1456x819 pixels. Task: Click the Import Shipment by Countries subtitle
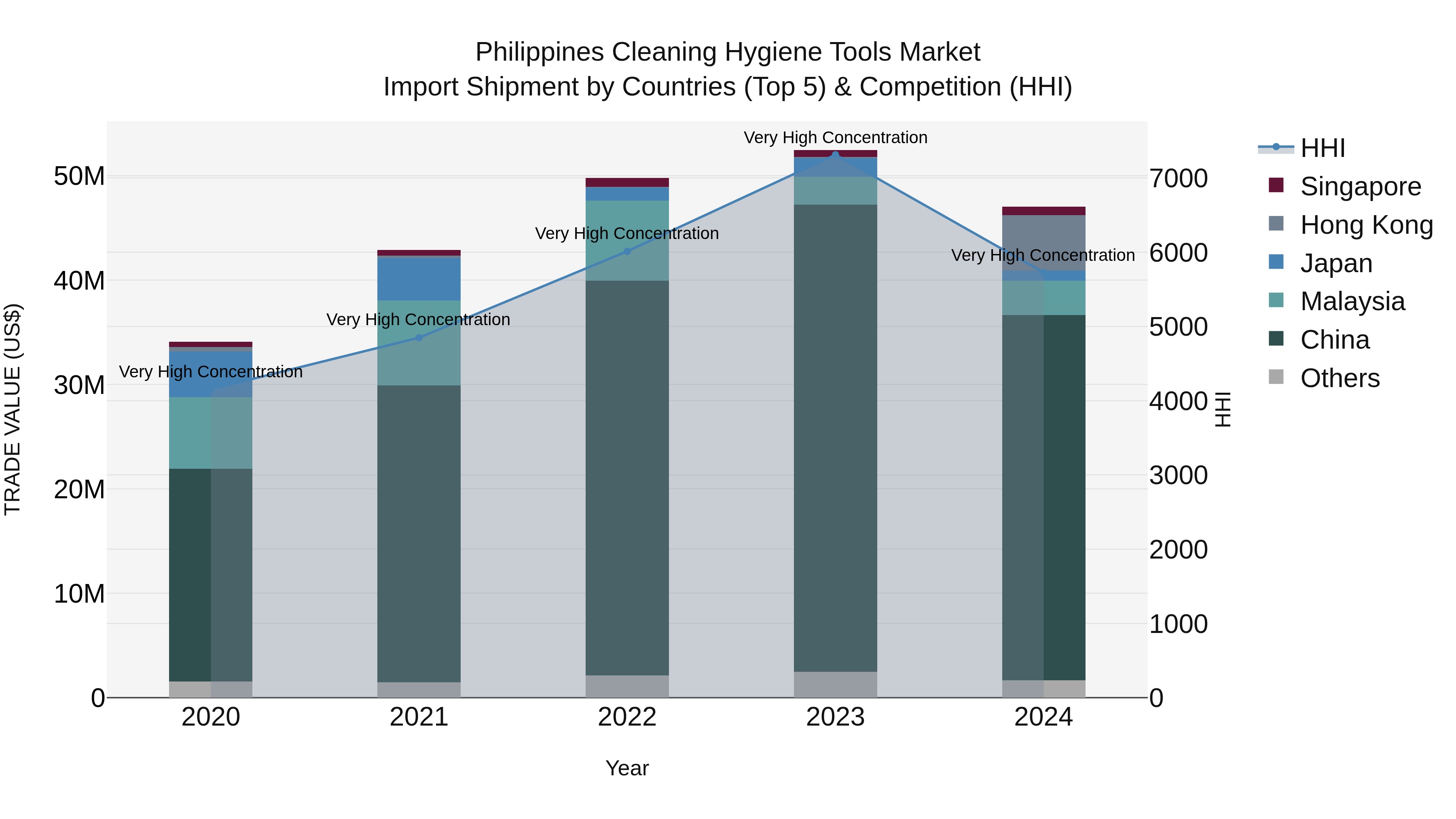click(728, 87)
